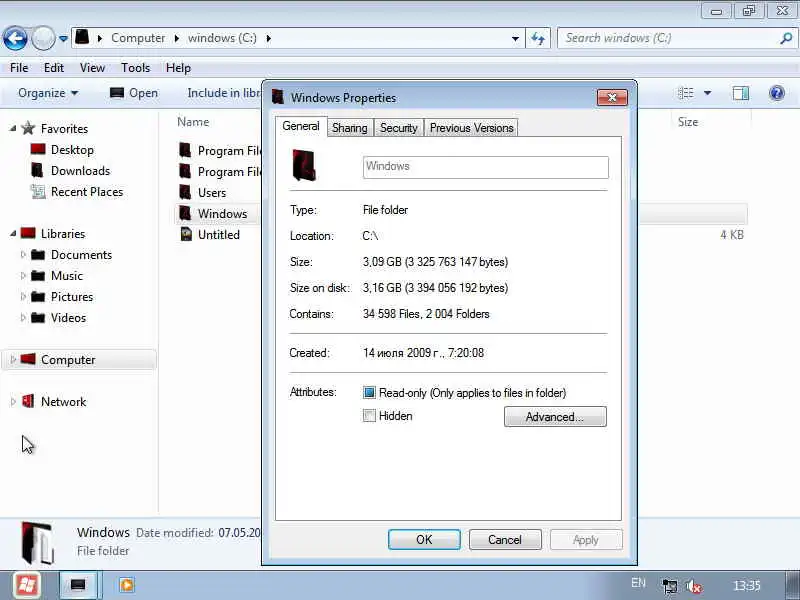Click the Network icon in sidebar

(x=28, y=401)
